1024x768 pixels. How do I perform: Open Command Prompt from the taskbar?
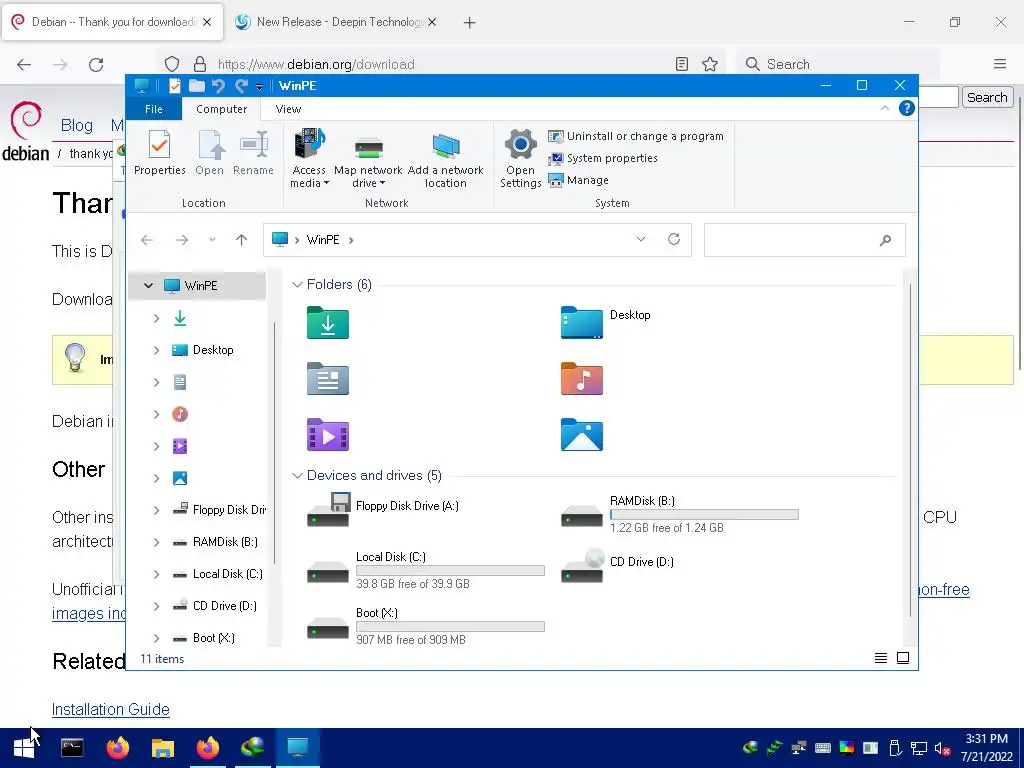(x=72, y=748)
